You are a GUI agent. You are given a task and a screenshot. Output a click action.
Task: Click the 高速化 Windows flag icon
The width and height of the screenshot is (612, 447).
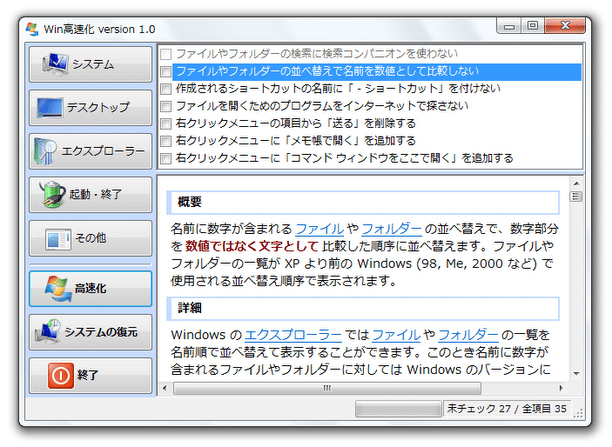pos(58,289)
